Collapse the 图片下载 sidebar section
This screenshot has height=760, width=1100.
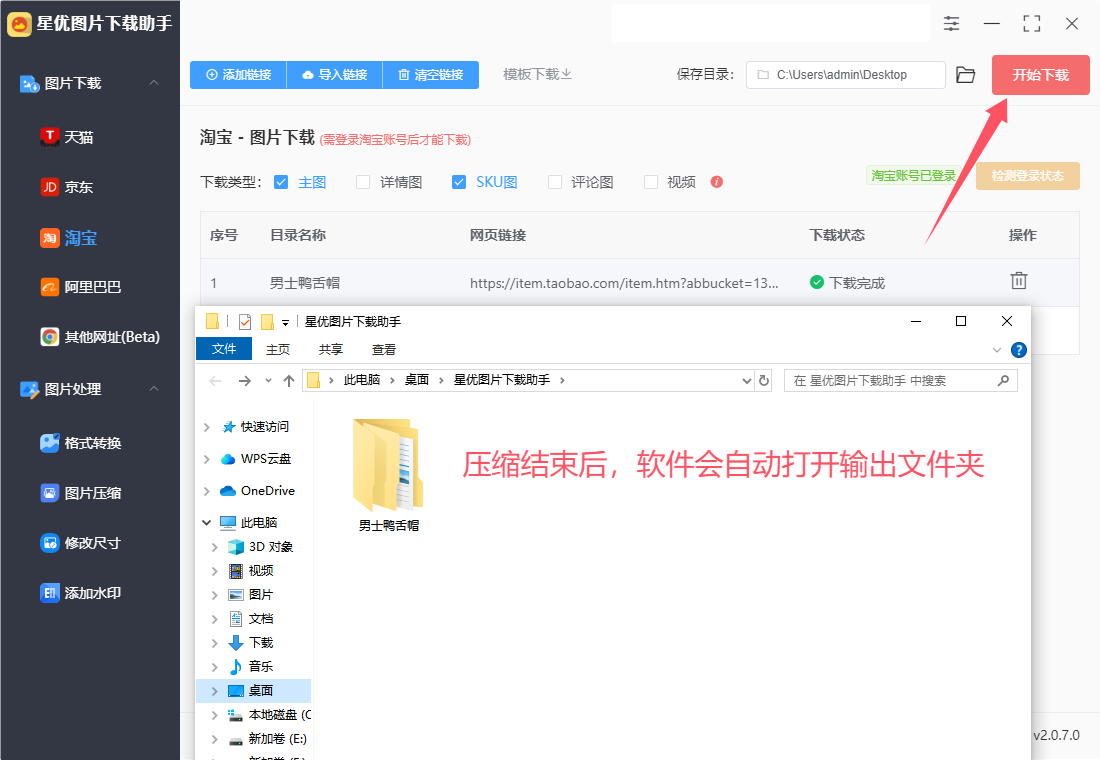[154, 83]
